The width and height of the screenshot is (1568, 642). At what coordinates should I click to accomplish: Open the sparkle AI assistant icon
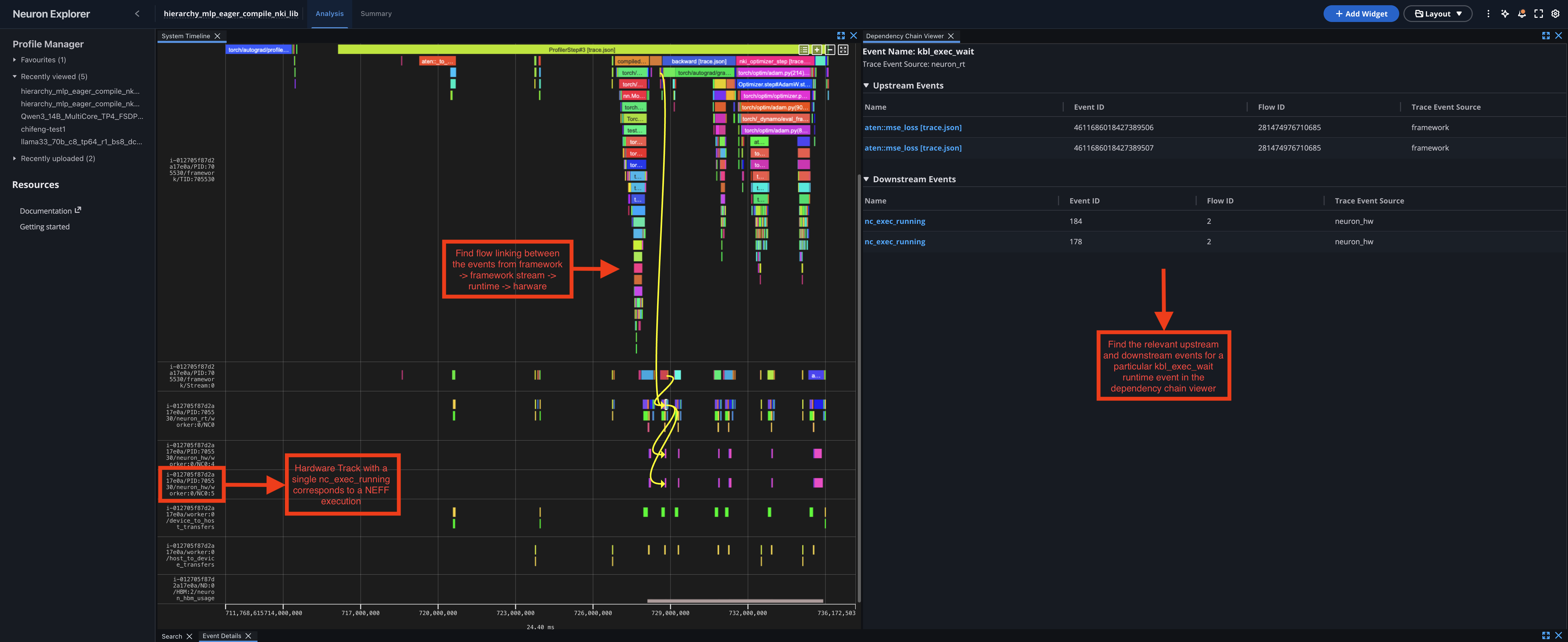coord(1505,13)
